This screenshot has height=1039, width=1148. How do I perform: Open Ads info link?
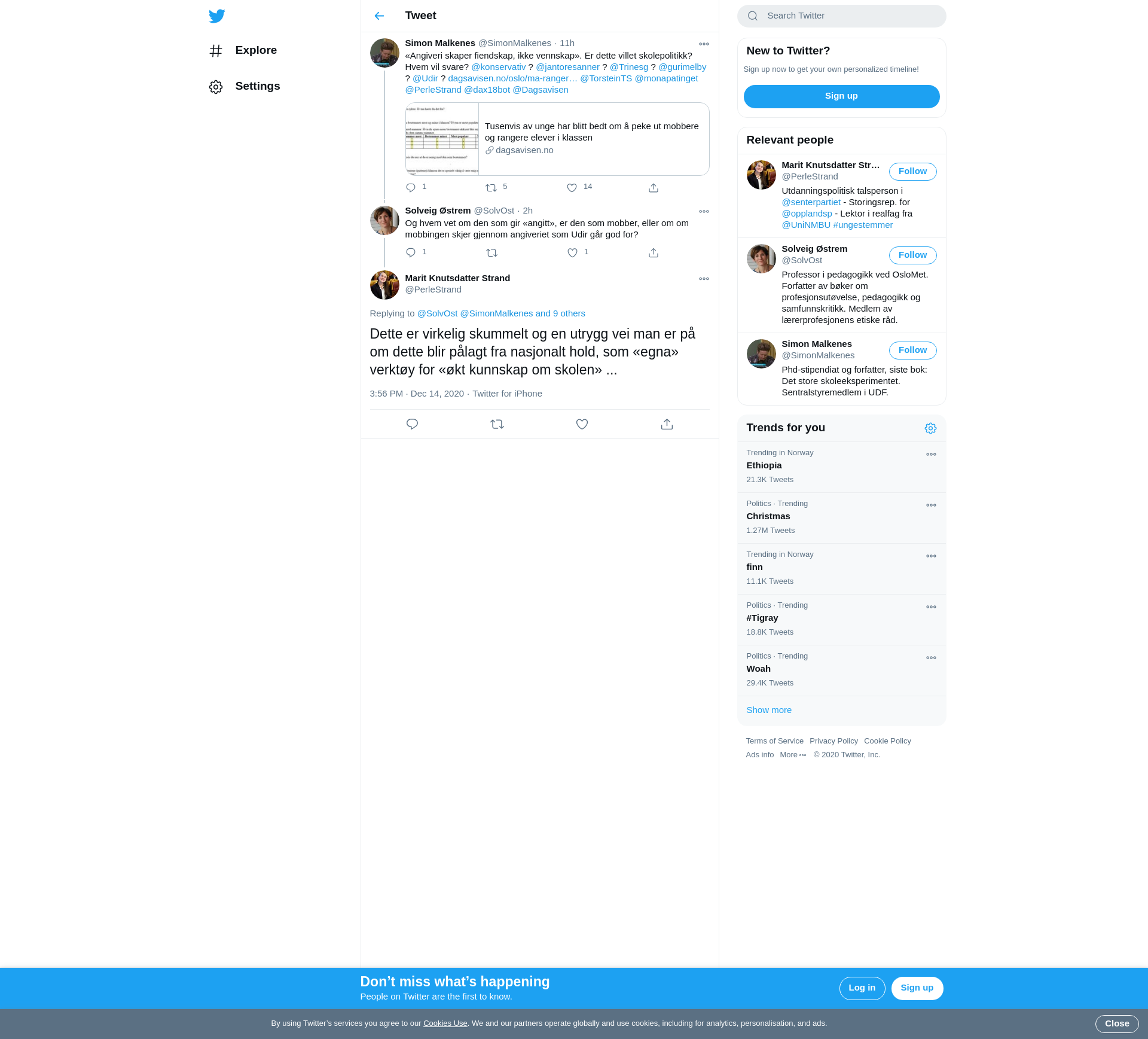pos(759,755)
